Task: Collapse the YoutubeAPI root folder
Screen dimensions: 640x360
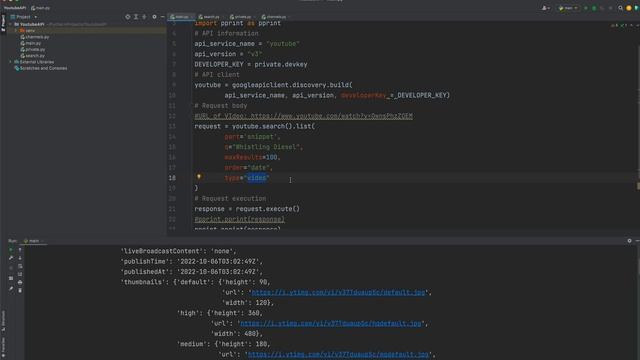Action: pyautogui.click(x=11, y=24)
